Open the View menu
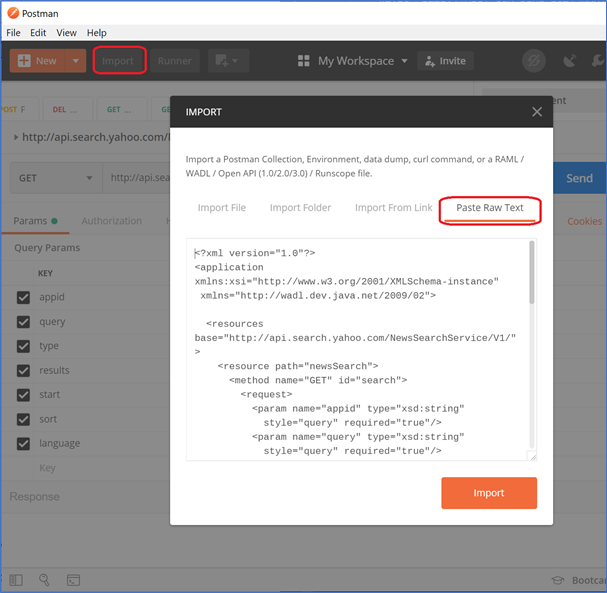Screen dimensions: 607x593 pyautogui.click(x=66, y=33)
